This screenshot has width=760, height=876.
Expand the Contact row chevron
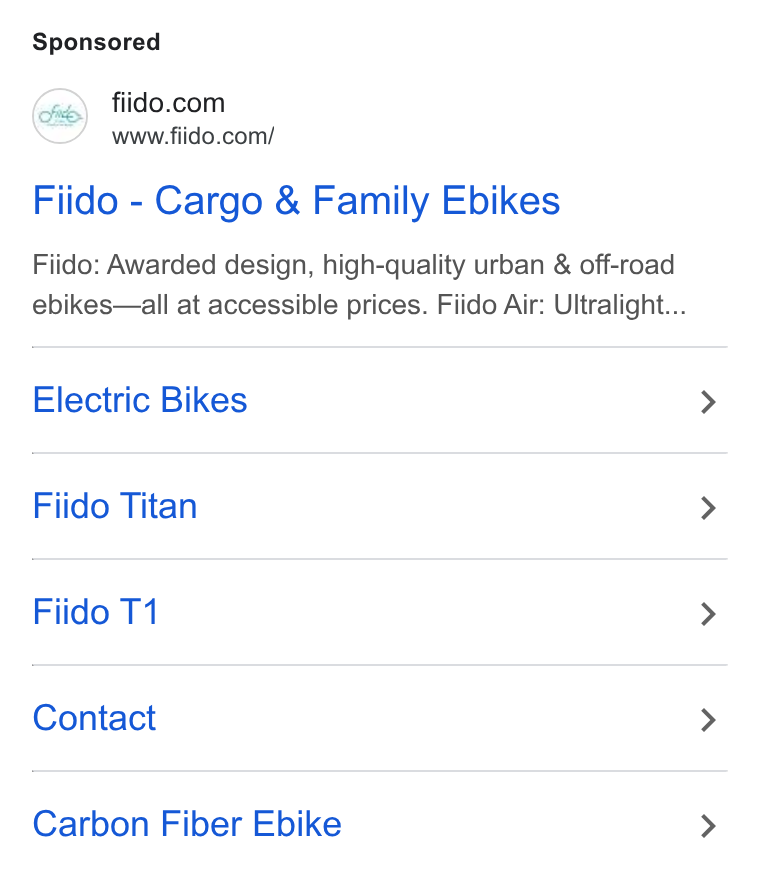tap(708, 720)
